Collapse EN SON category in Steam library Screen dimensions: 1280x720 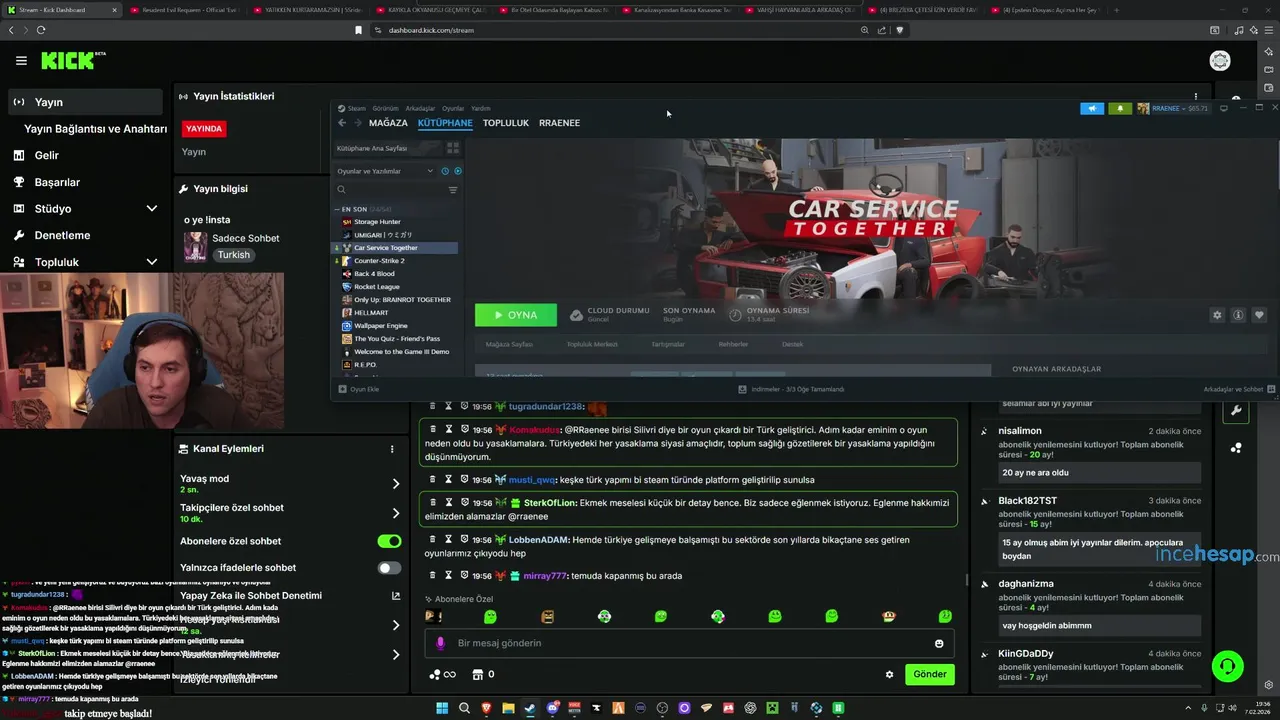[x=337, y=209]
